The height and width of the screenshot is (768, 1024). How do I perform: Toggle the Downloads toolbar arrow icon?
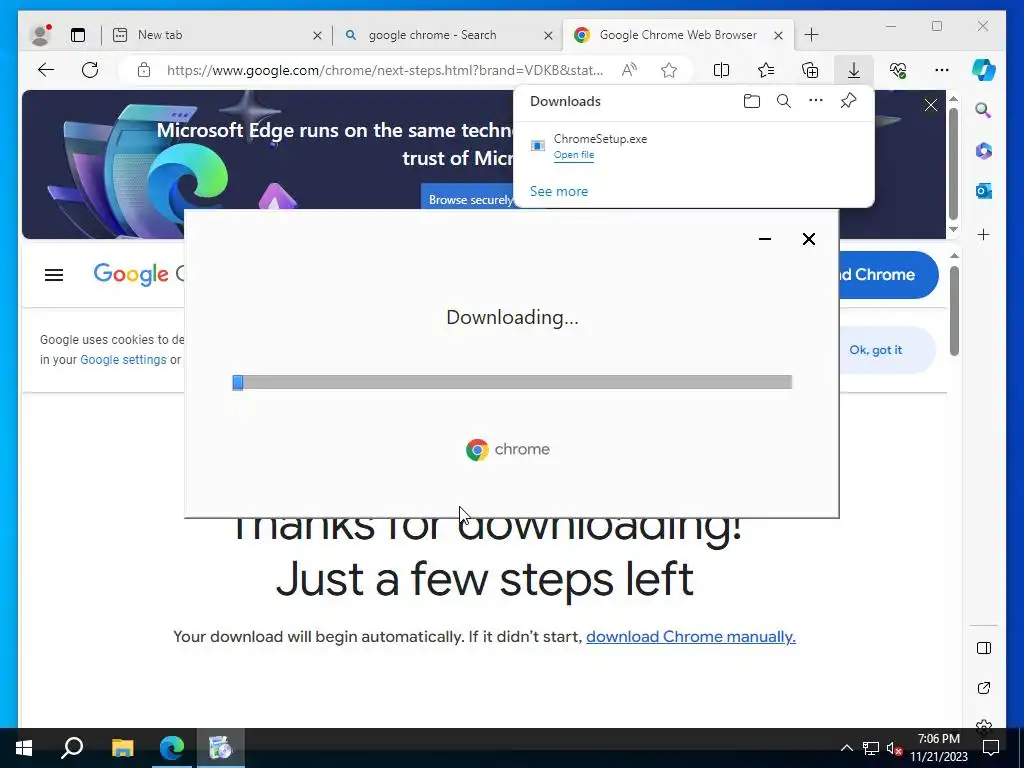pos(854,70)
